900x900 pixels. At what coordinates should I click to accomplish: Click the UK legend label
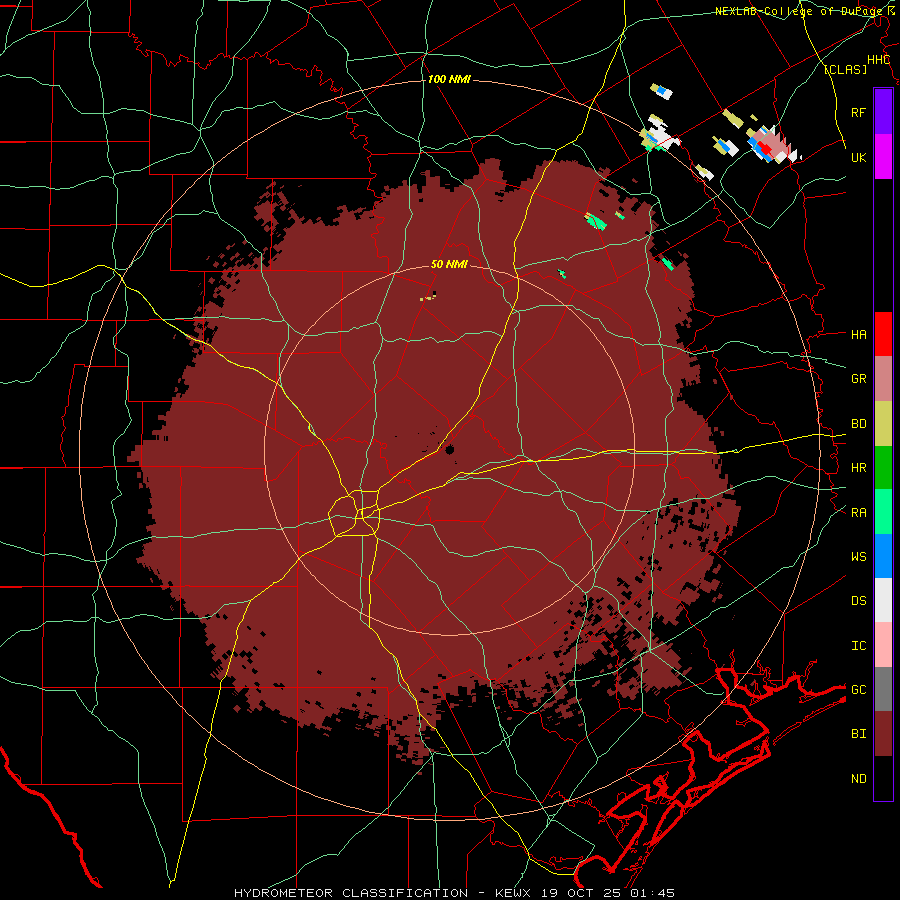pos(858,157)
